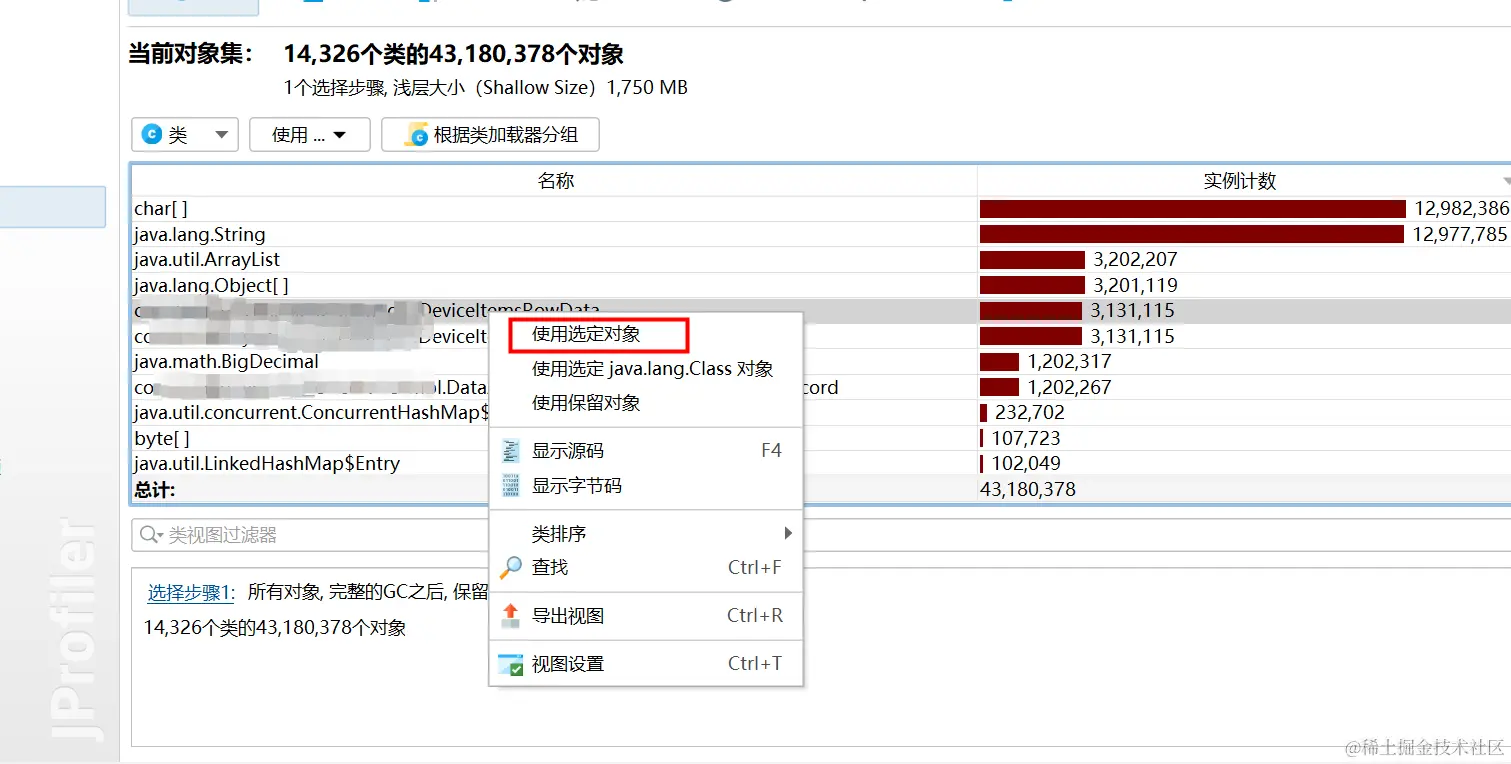Expand the 类排序 submenu
1511x764 pixels.
pos(646,534)
